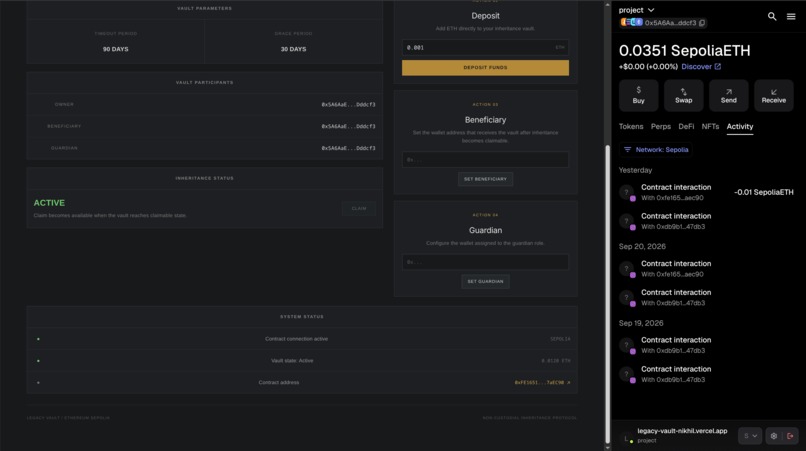Click the Vault state: Active row
Screen dimensions: 806x451
tap(302, 360)
